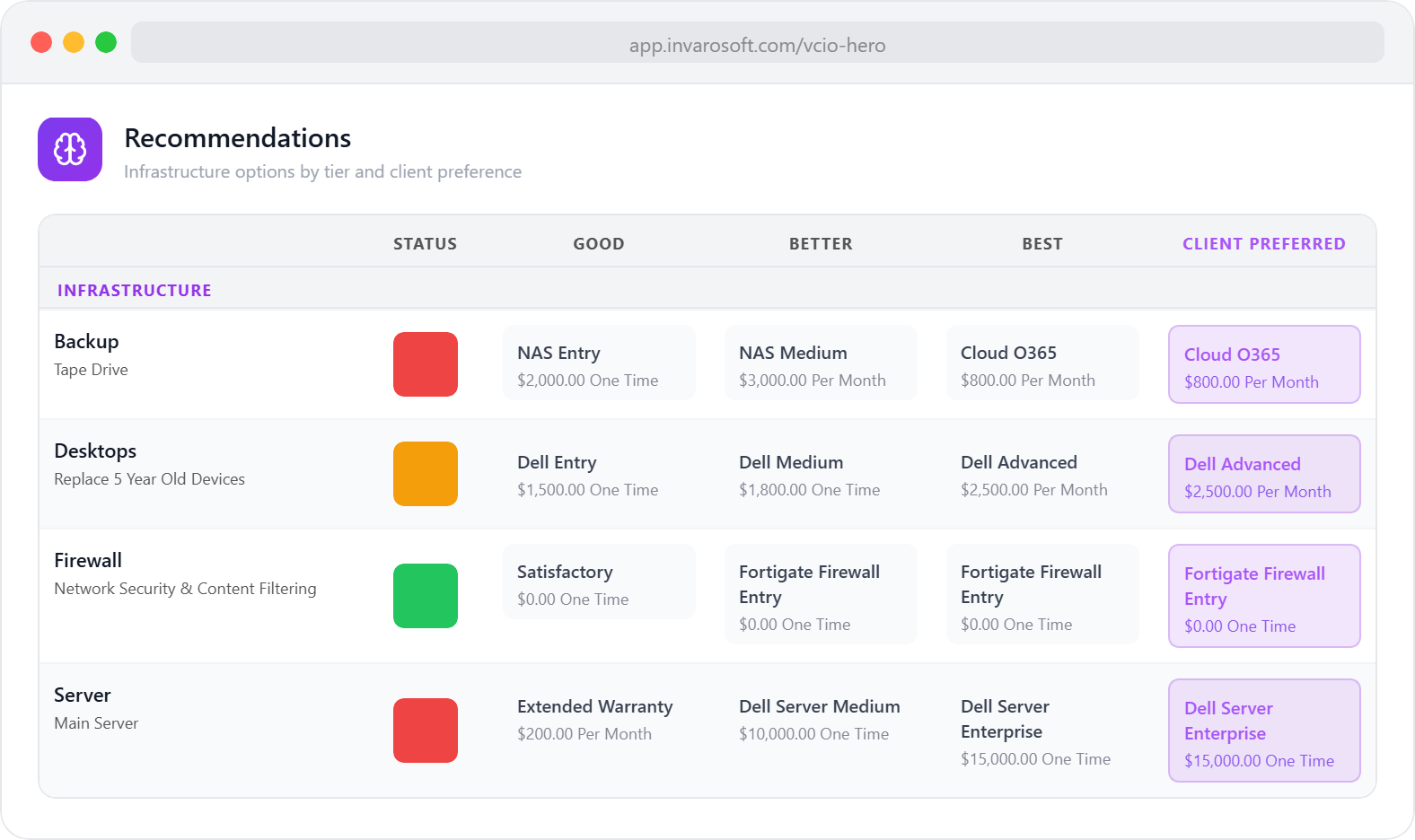
Task: Click the green maximize window dot
Action: pos(106,42)
